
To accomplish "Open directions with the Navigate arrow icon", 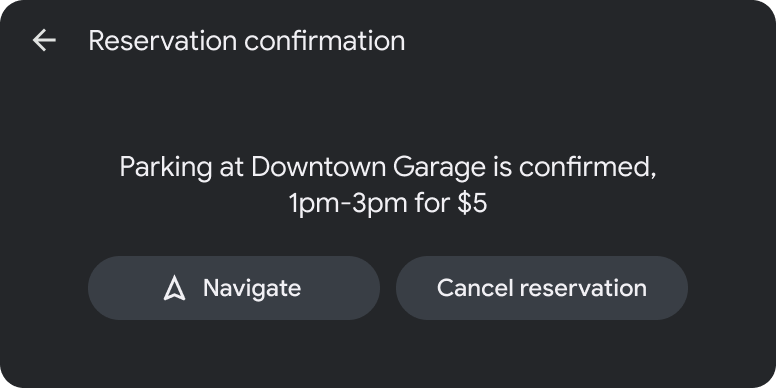I will 174,288.
